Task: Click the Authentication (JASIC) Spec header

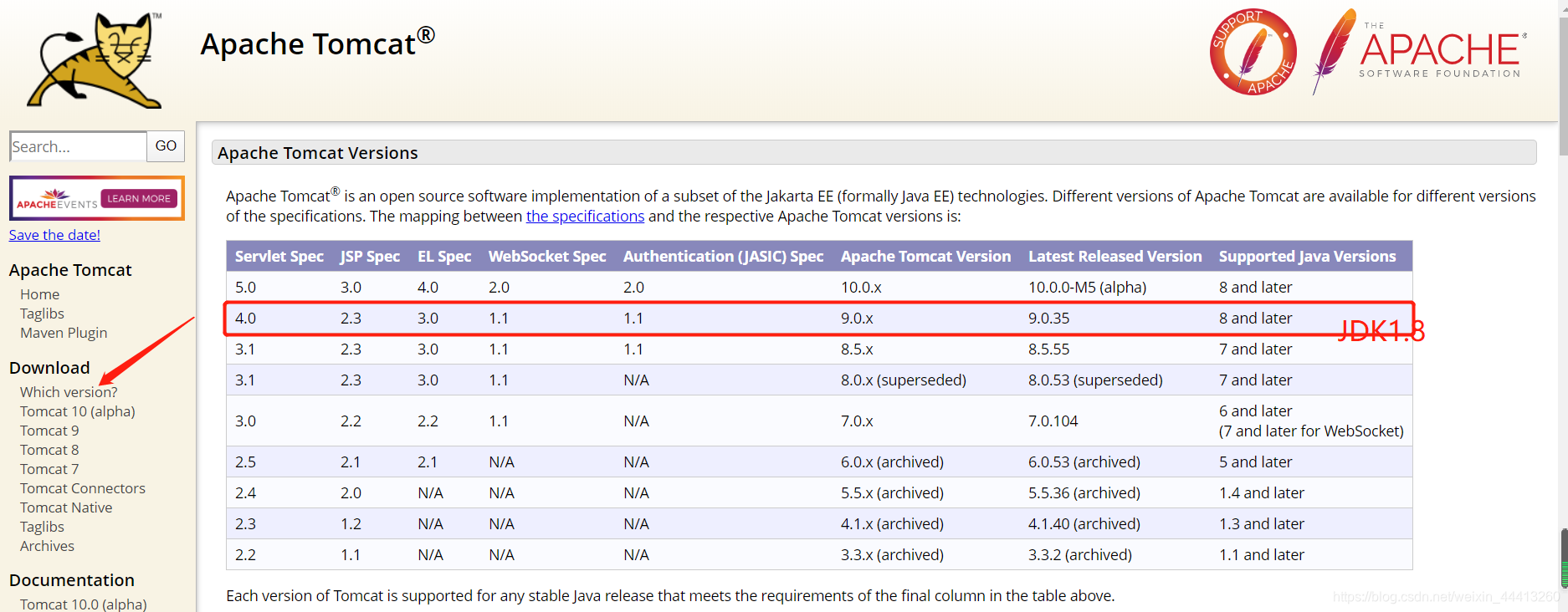Action: [723, 257]
